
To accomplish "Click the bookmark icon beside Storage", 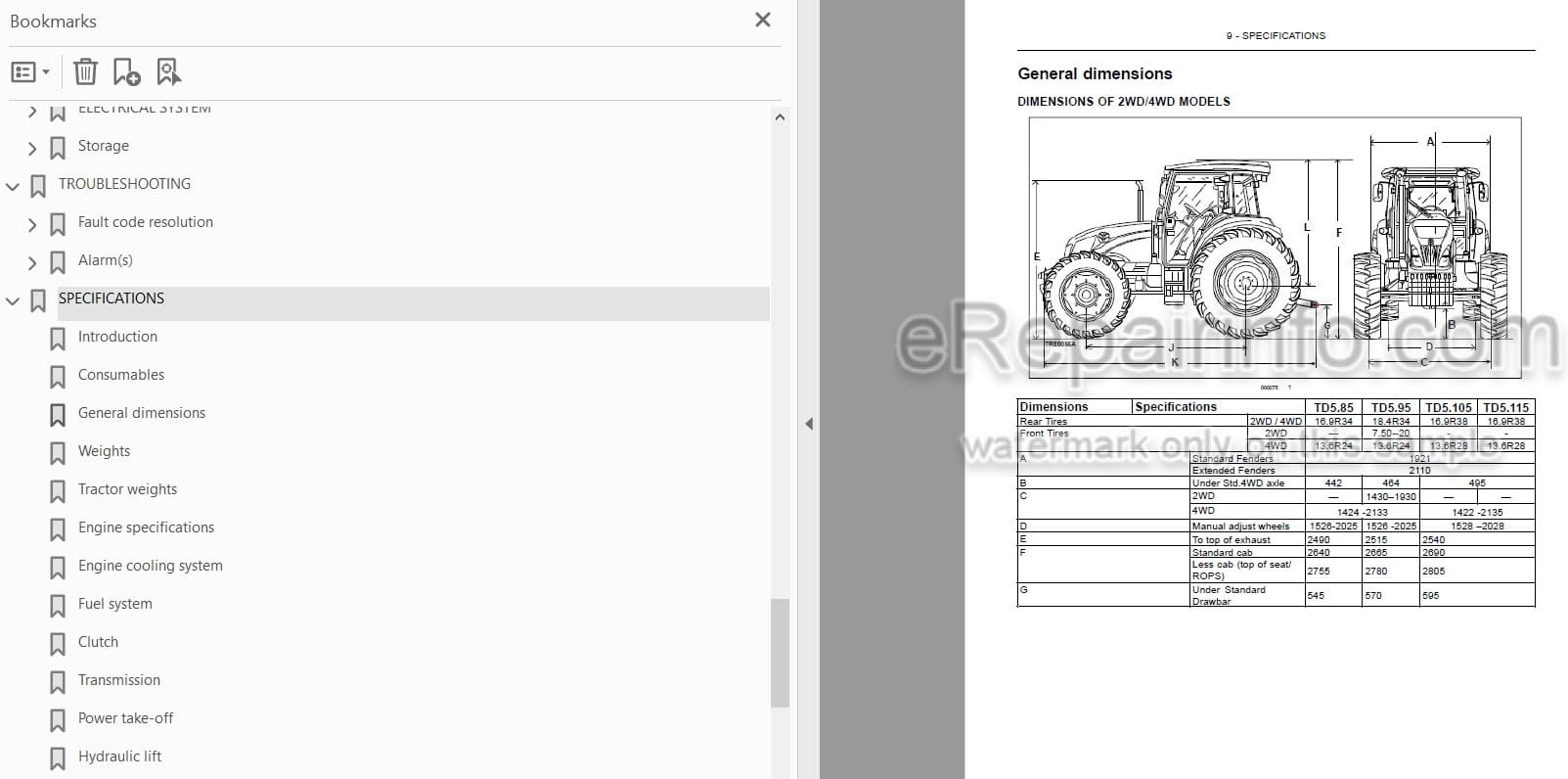I will tap(58, 149).
